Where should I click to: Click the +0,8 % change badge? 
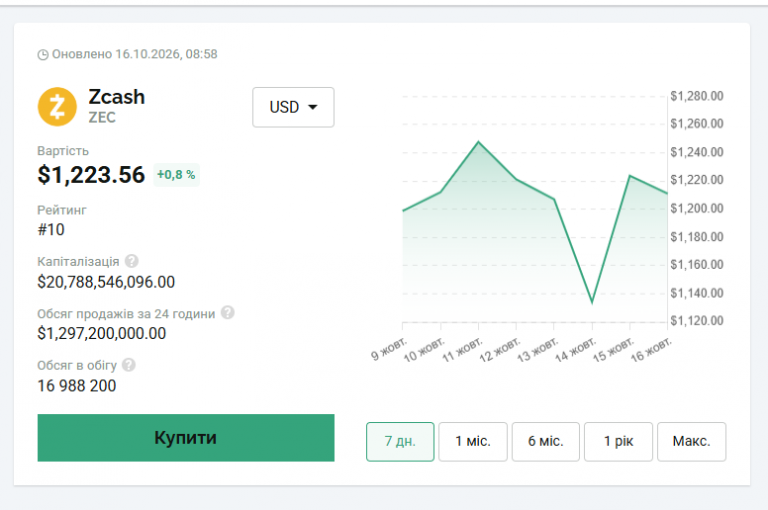(176, 175)
